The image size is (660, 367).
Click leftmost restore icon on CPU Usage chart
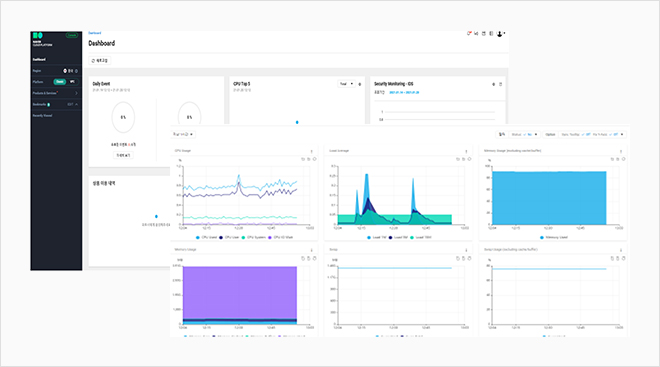pos(303,159)
